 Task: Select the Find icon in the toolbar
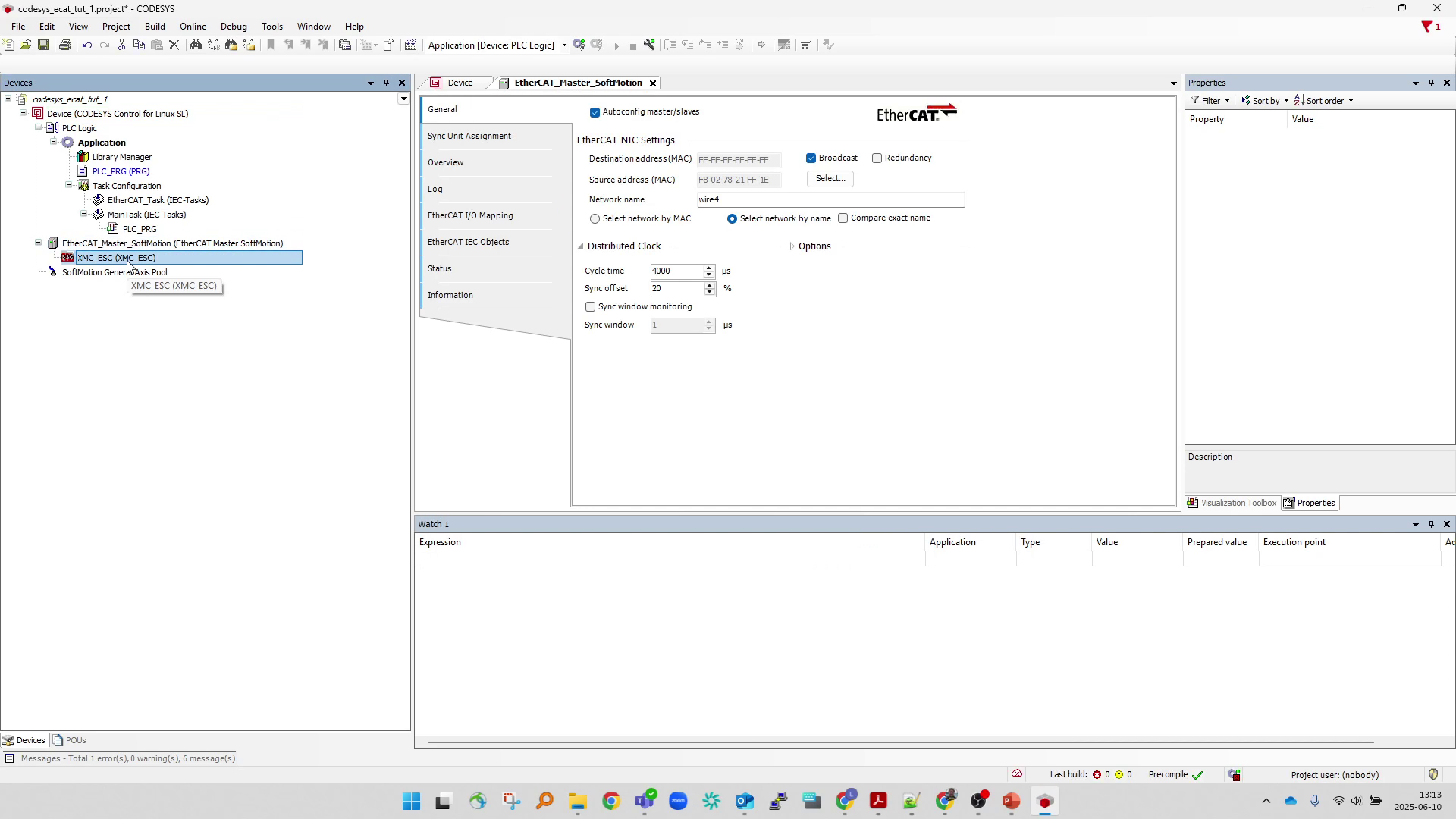(196, 44)
